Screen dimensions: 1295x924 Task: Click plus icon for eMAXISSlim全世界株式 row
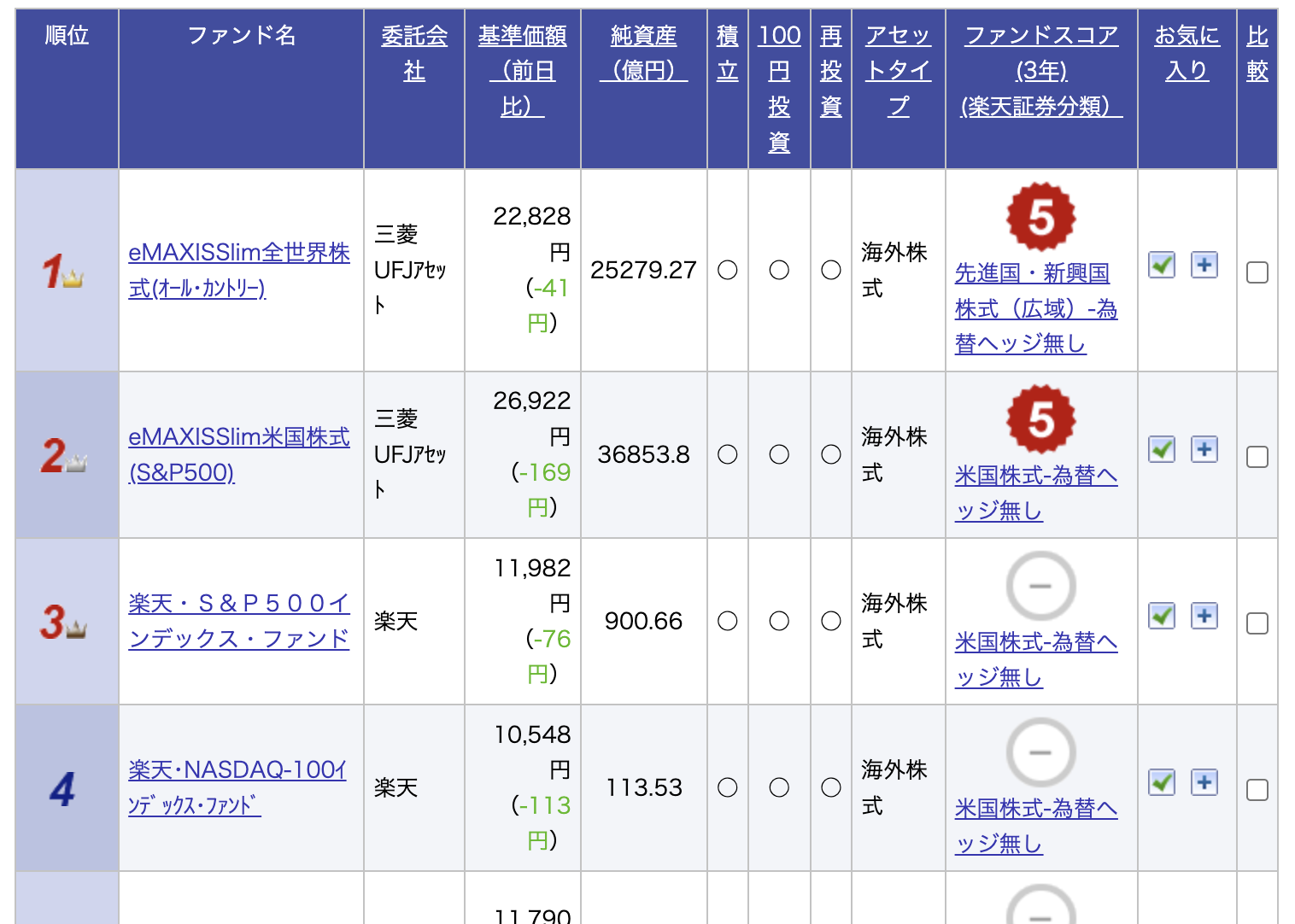pyautogui.click(x=1204, y=265)
